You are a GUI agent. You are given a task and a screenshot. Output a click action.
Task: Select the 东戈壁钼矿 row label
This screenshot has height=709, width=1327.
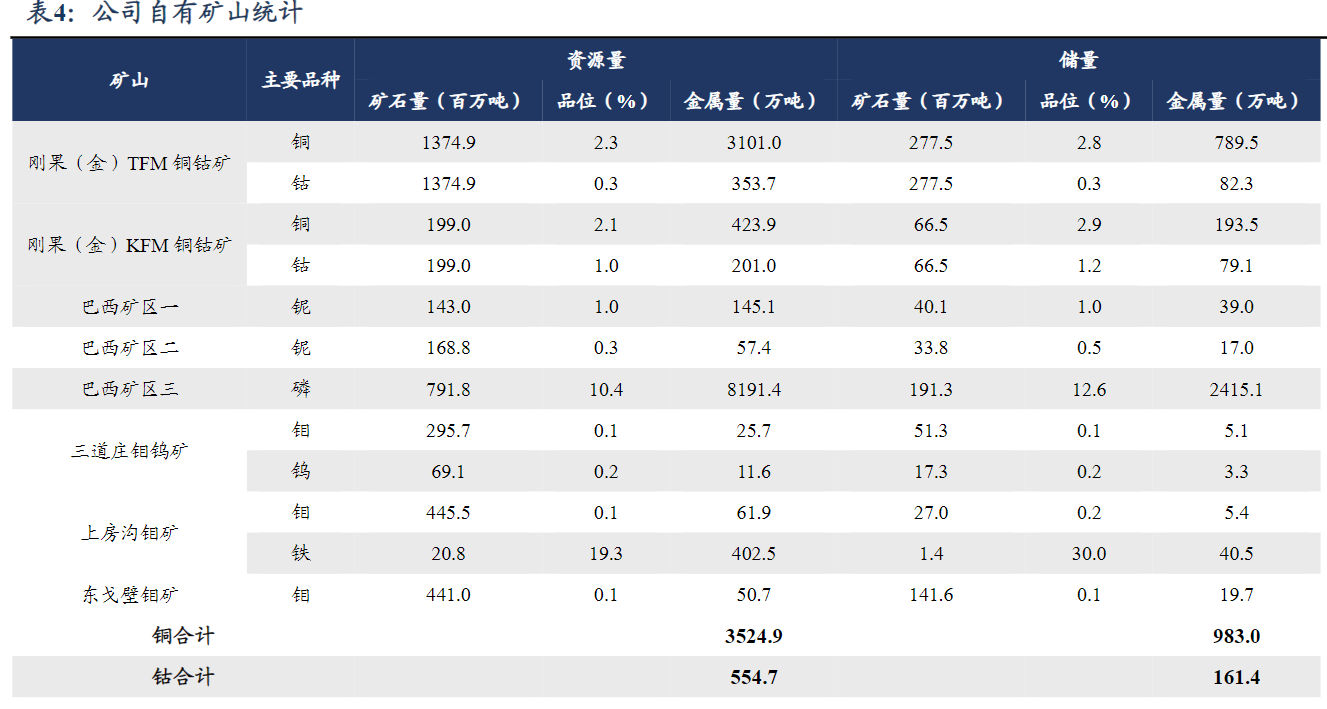130,595
